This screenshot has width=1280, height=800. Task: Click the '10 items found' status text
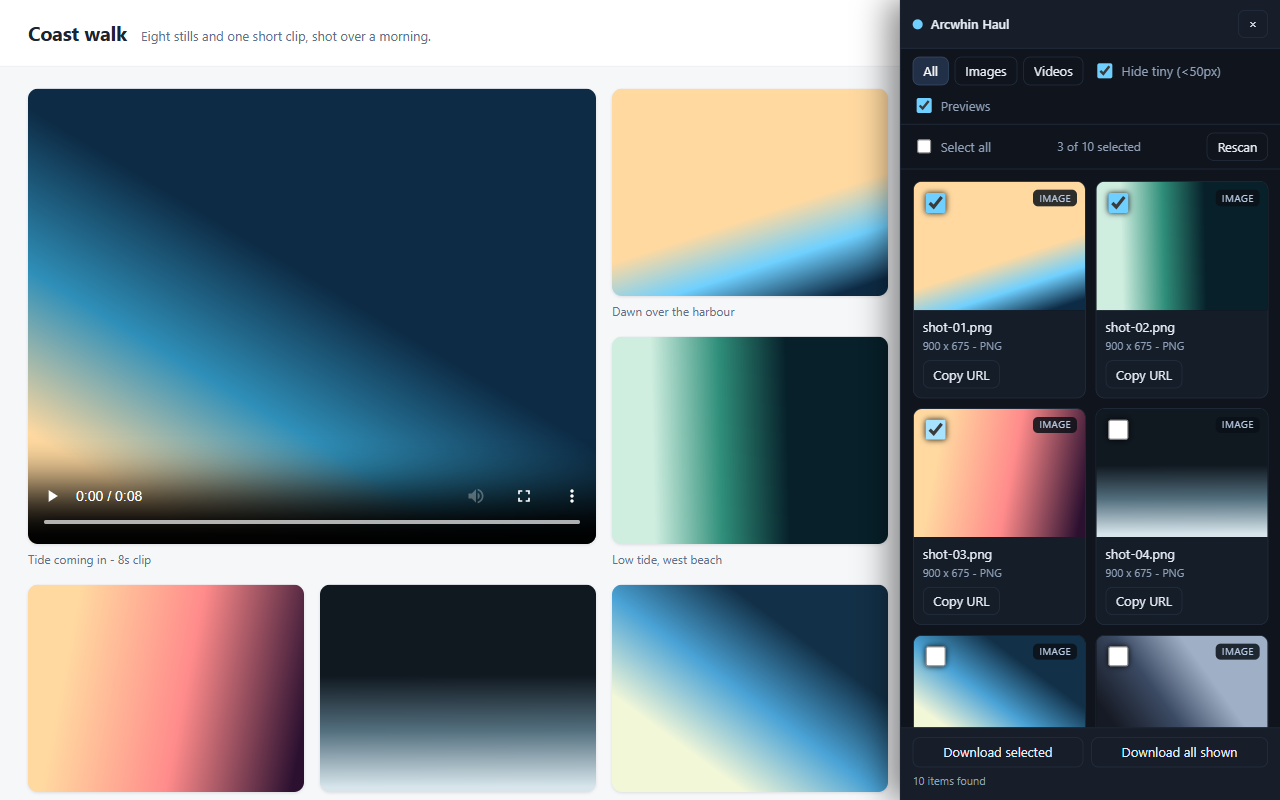949,781
